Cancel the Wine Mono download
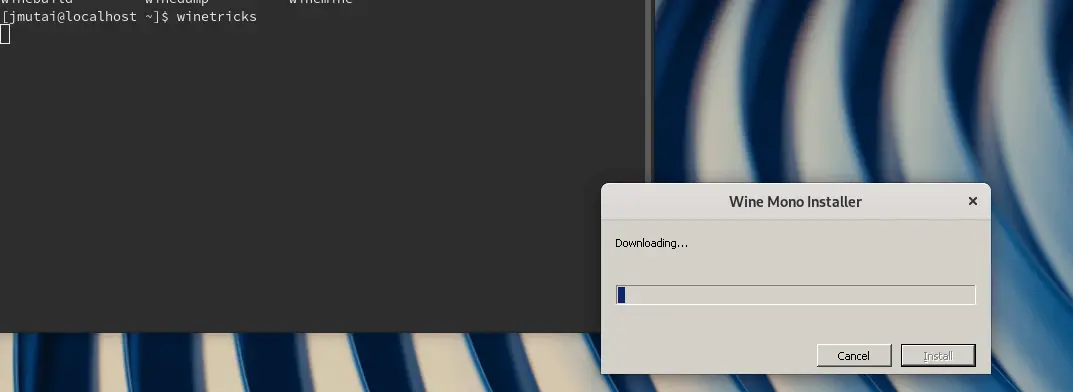 click(853, 356)
